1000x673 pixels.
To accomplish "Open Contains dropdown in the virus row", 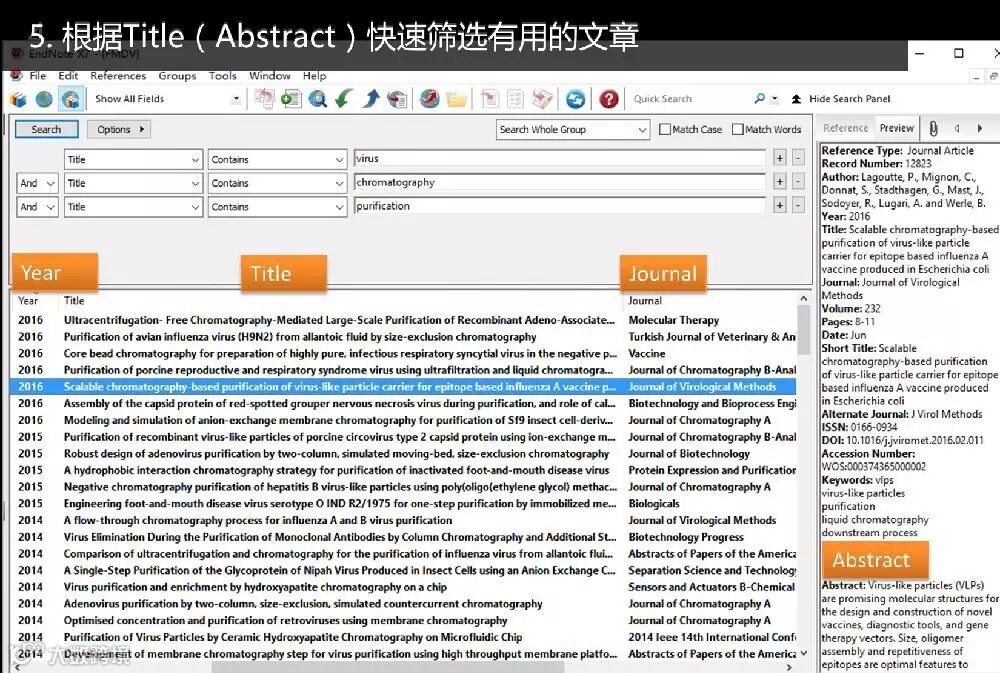I will [277, 159].
